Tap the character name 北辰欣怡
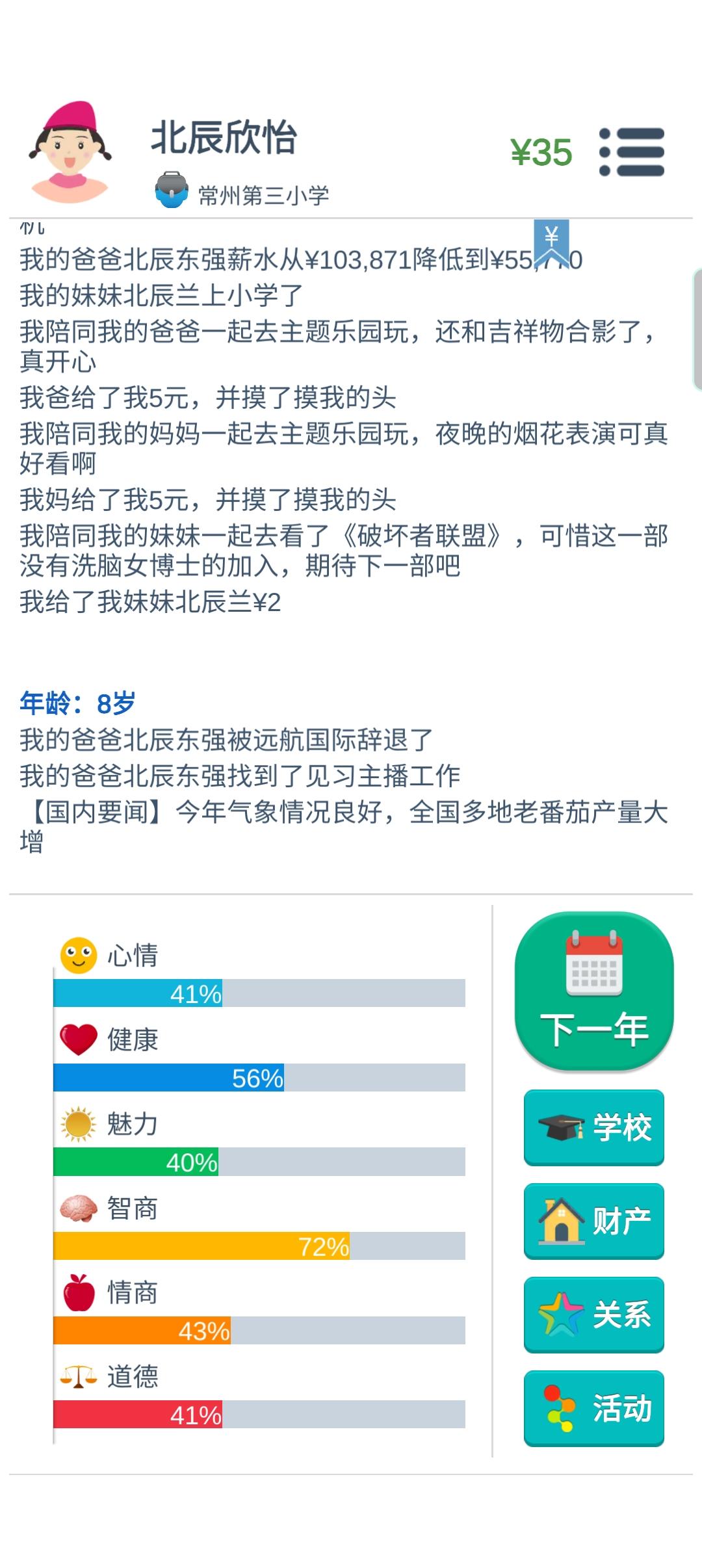 click(224, 137)
